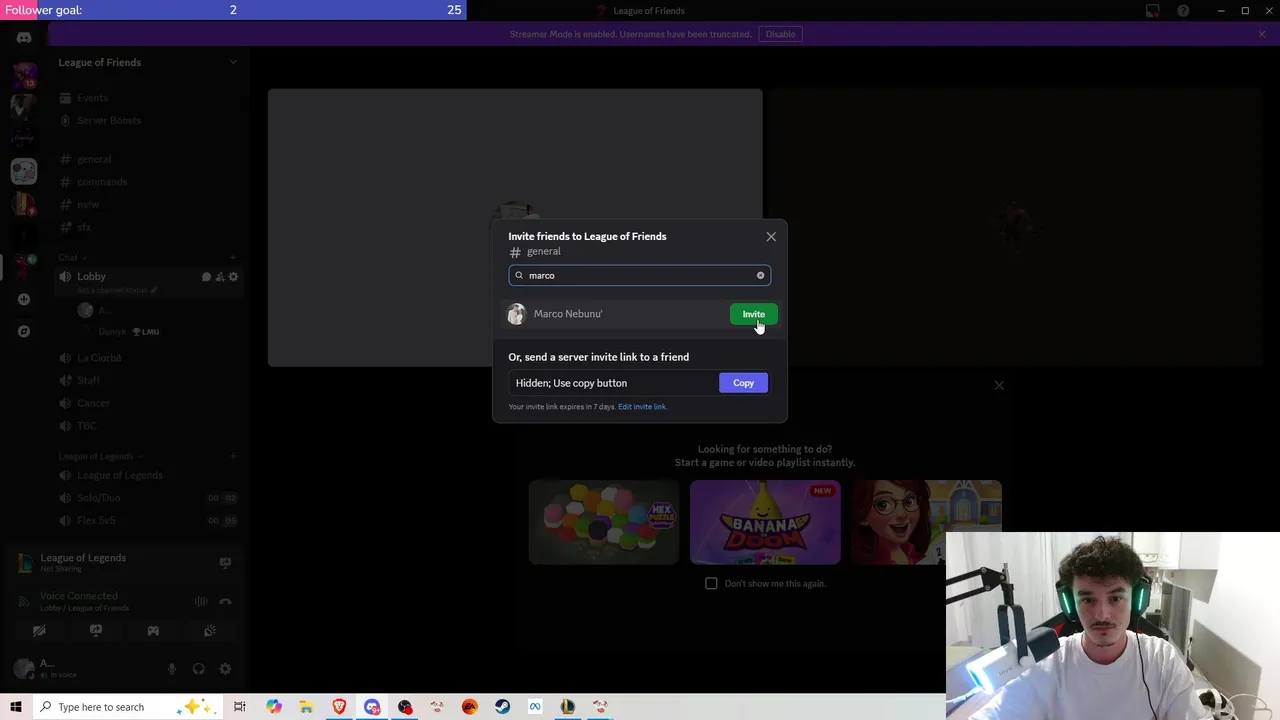
Task: Launch Brave browser from taskbar
Action: [x=339, y=707]
